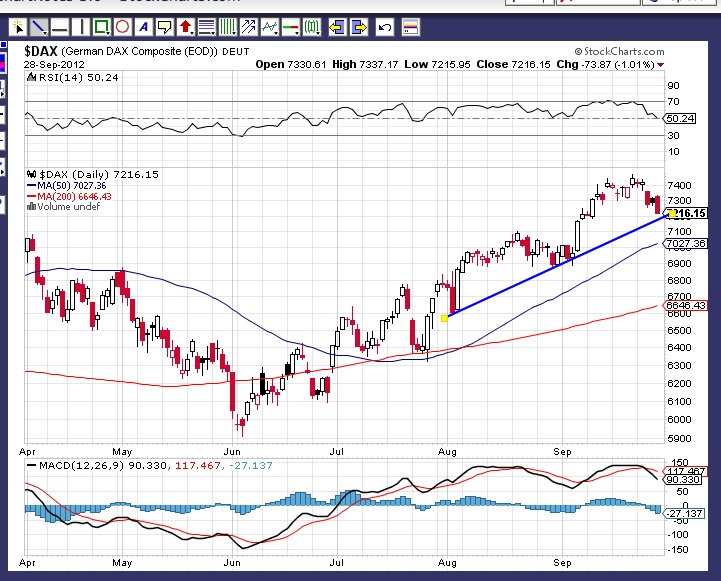
Task: Open the color palette properties icon
Action: 410,27
